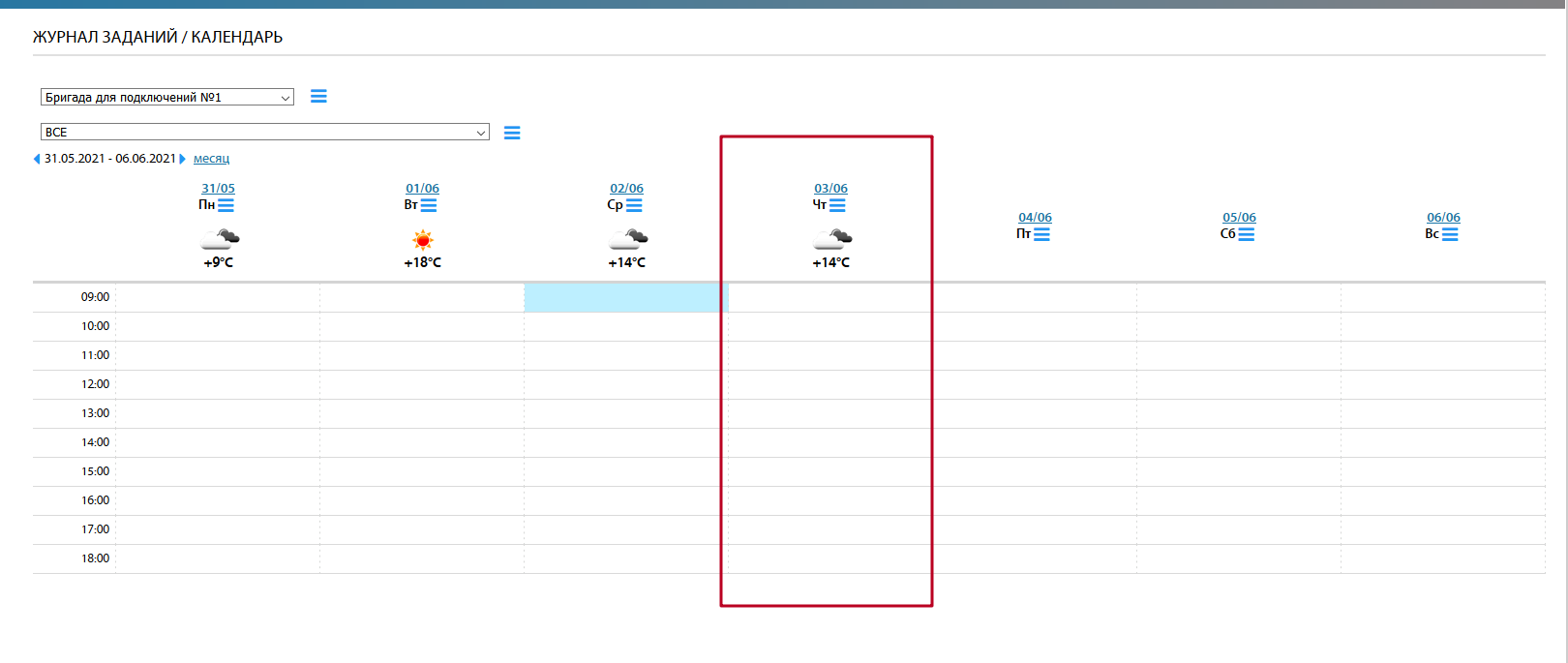The image size is (1568, 663).
Task: Click the 13:00 time row label
Action: [95, 413]
